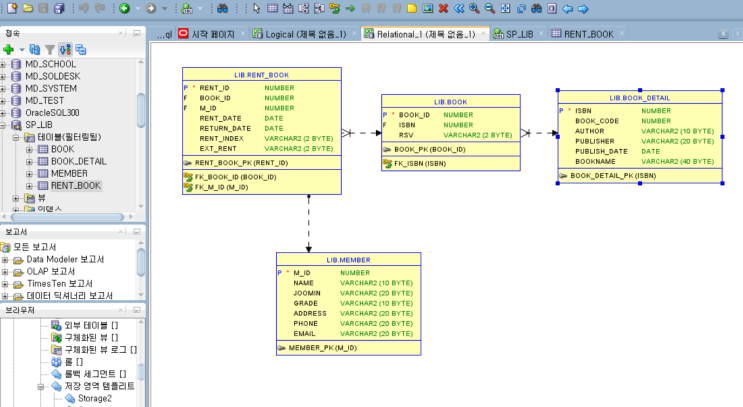The height and width of the screenshot is (407, 743).
Task: Click the green arrow Engineer tool
Action: pyautogui.click(x=350, y=9)
